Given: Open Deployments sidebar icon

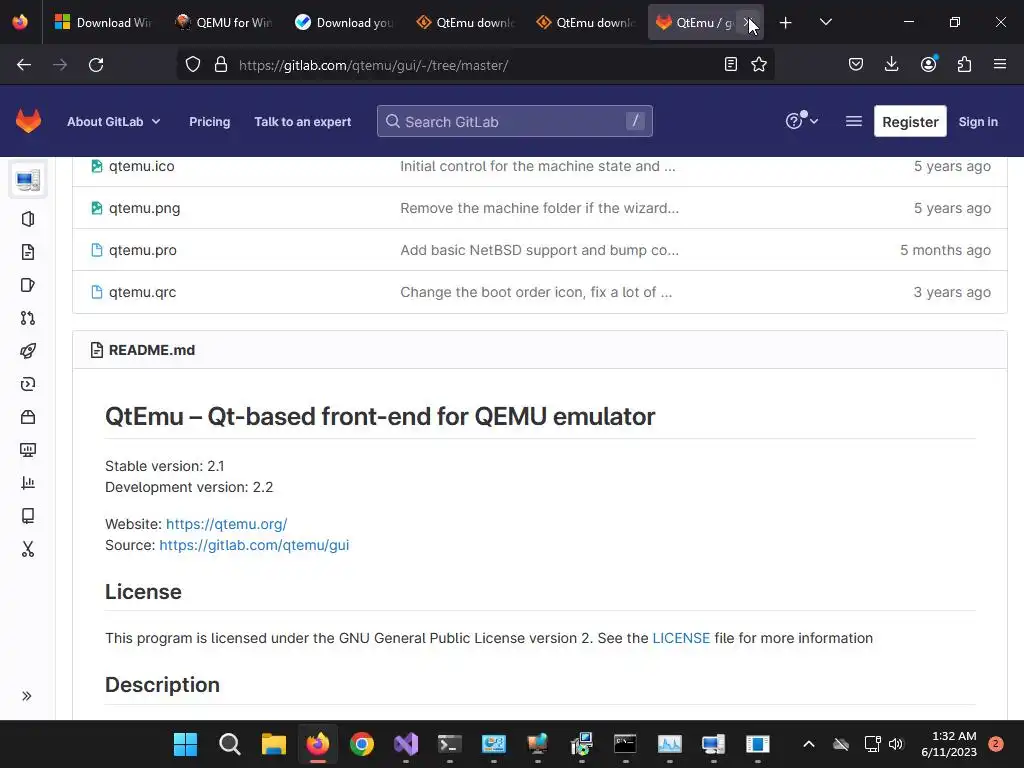Looking at the screenshot, I should [27, 384].
